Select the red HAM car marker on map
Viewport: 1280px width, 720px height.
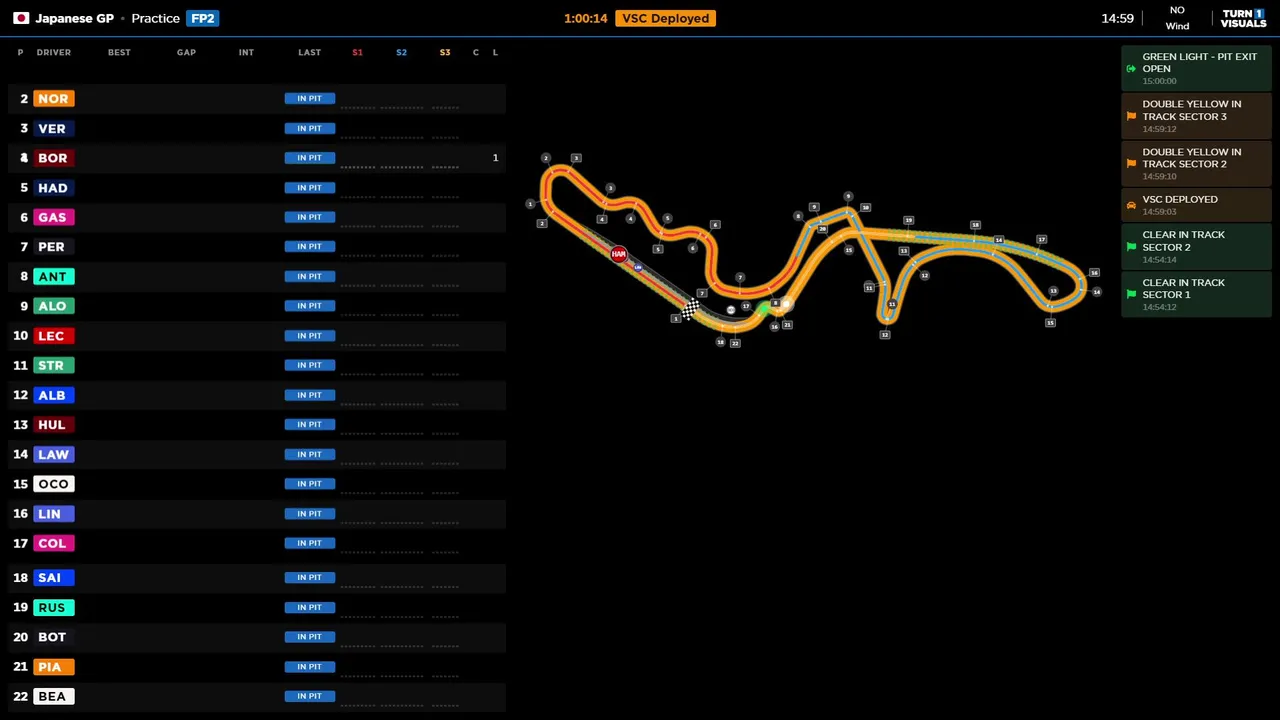(619, 254)
